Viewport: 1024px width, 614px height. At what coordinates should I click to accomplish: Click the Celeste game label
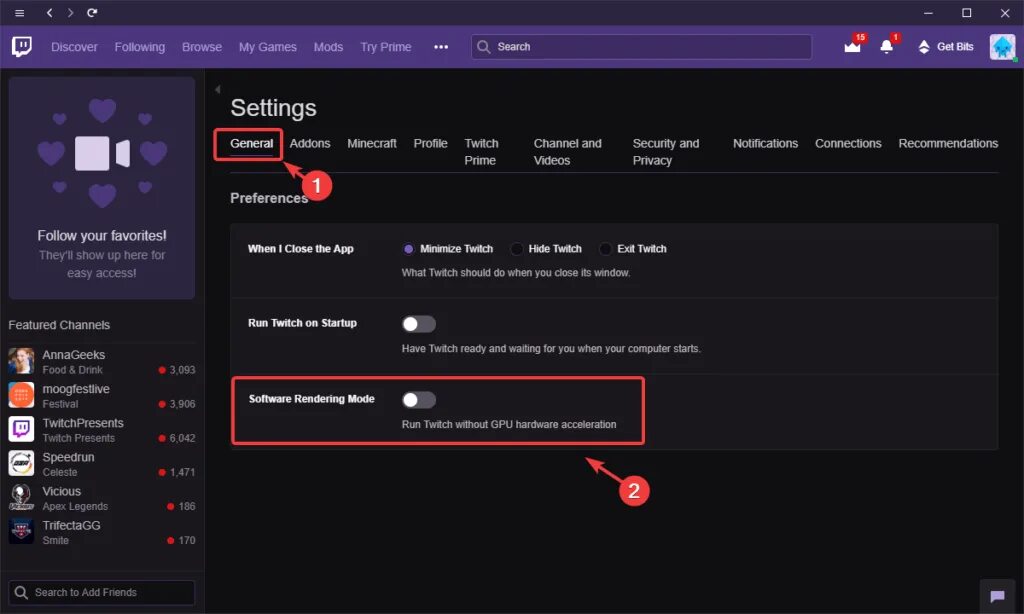[x=60, y=472]
